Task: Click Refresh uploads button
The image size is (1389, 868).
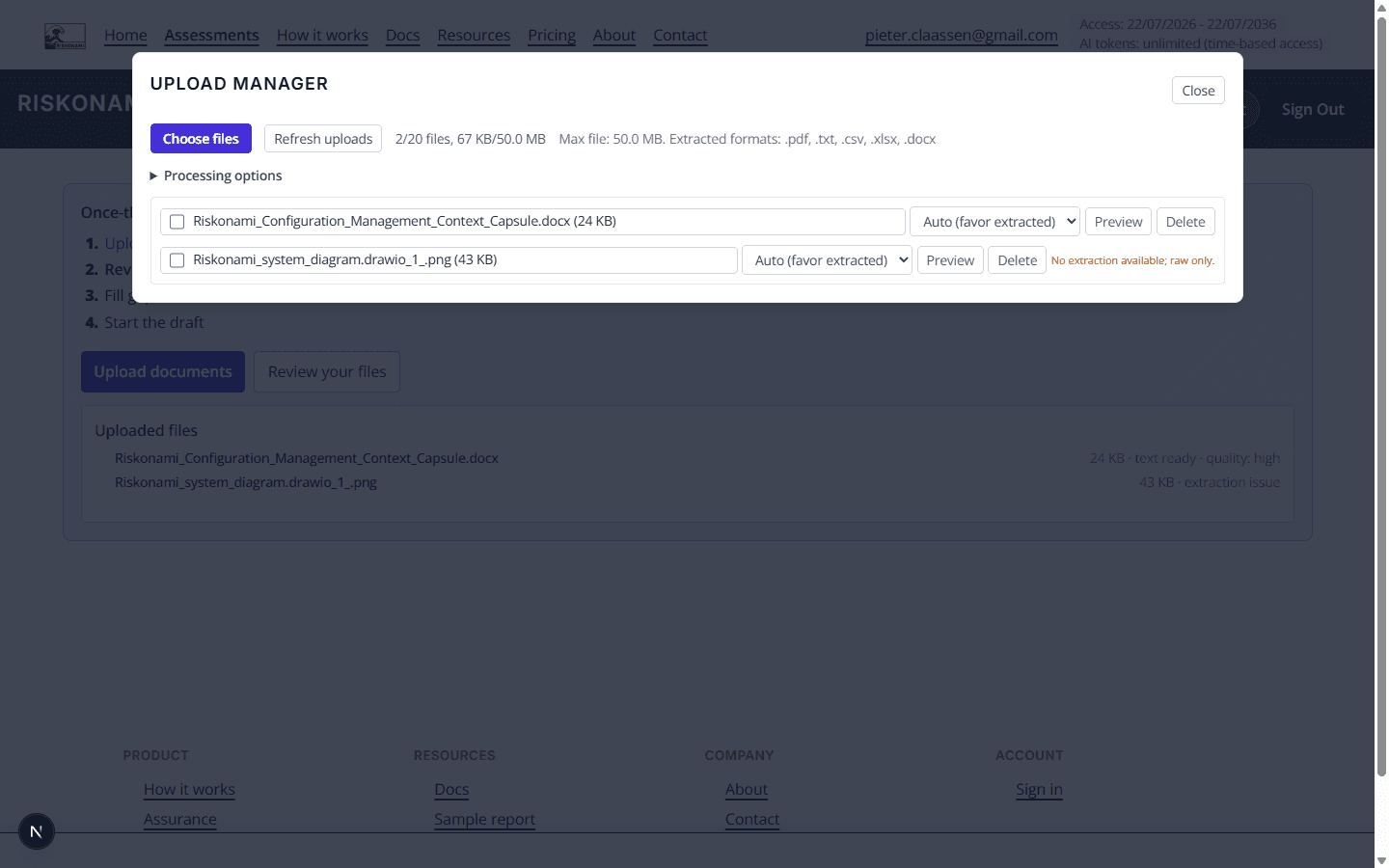Action: tap(323, 139)
